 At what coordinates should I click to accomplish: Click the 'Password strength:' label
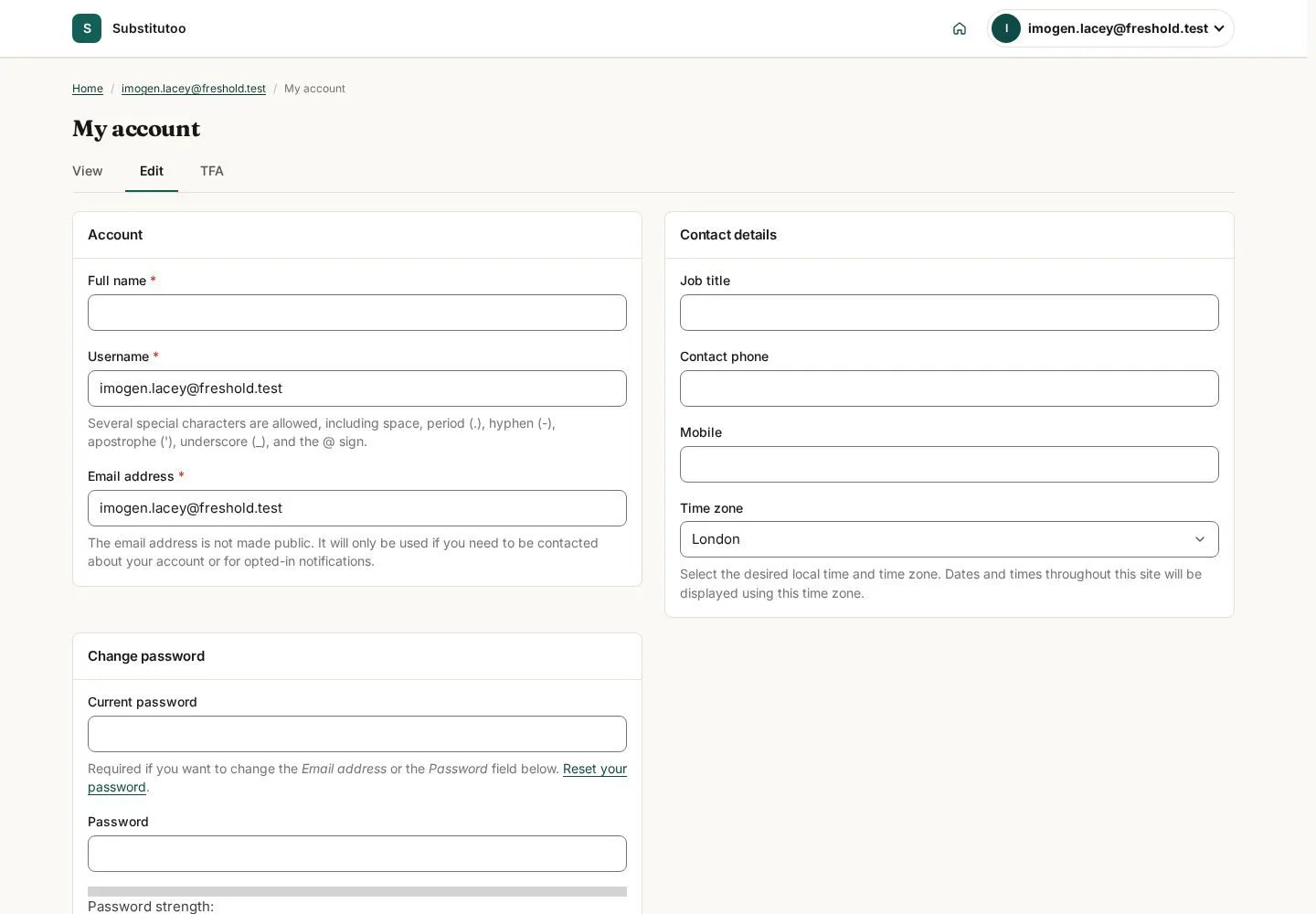click(151, 907)
